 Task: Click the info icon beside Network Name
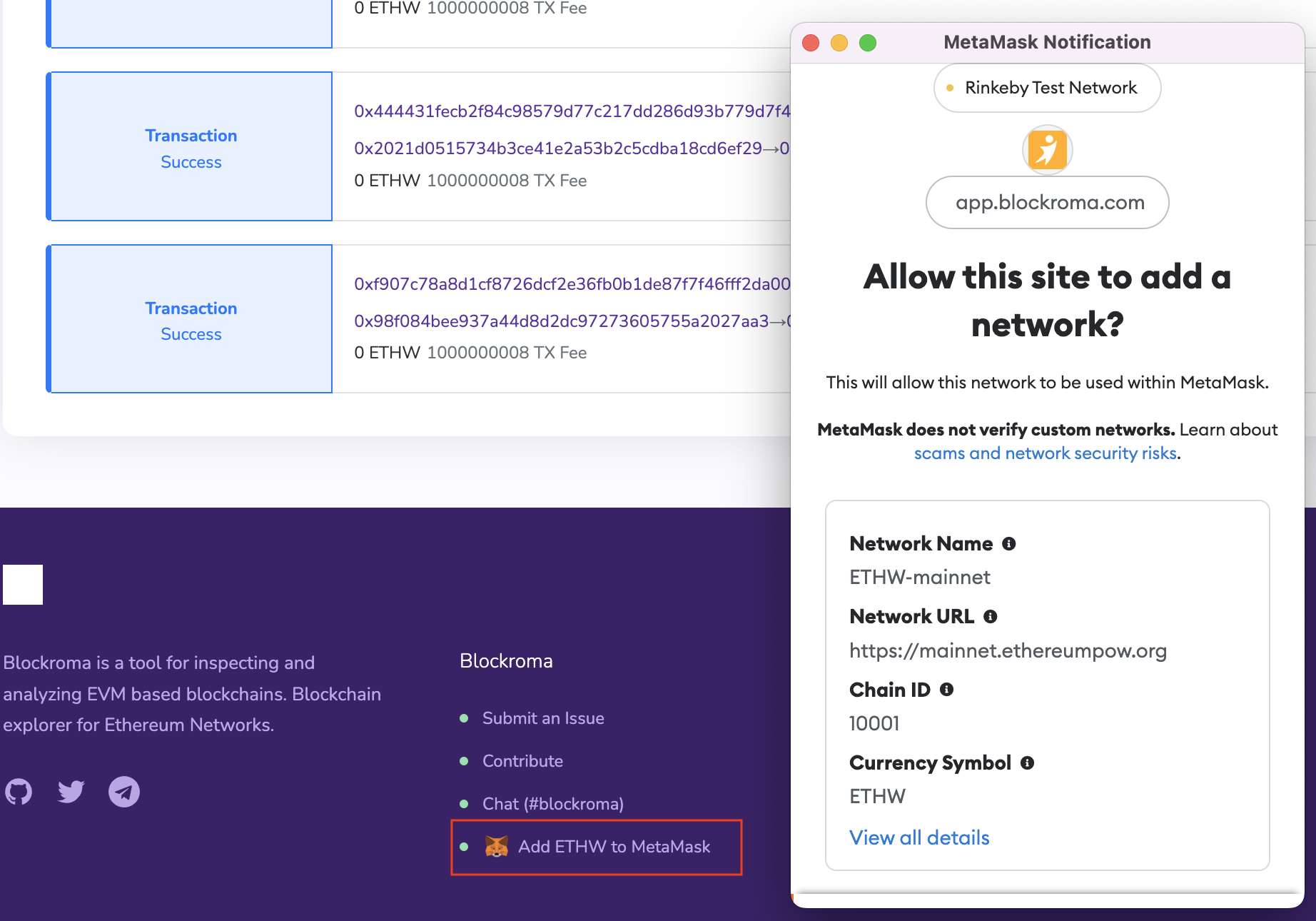1009,544
